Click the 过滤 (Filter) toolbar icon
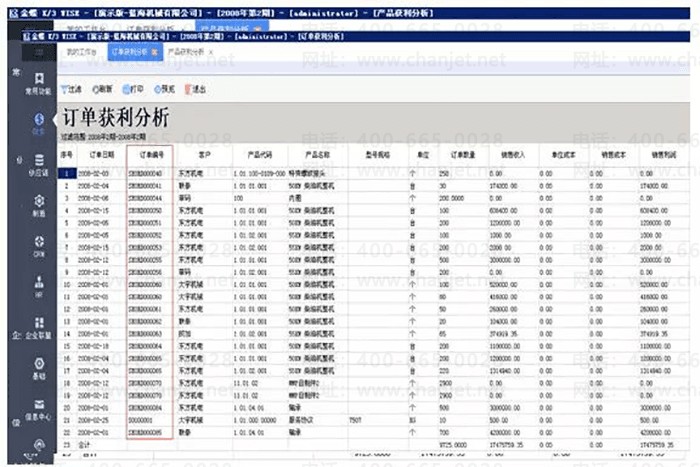The width and height of the screenshot is (700, 467). coord(72,89)
